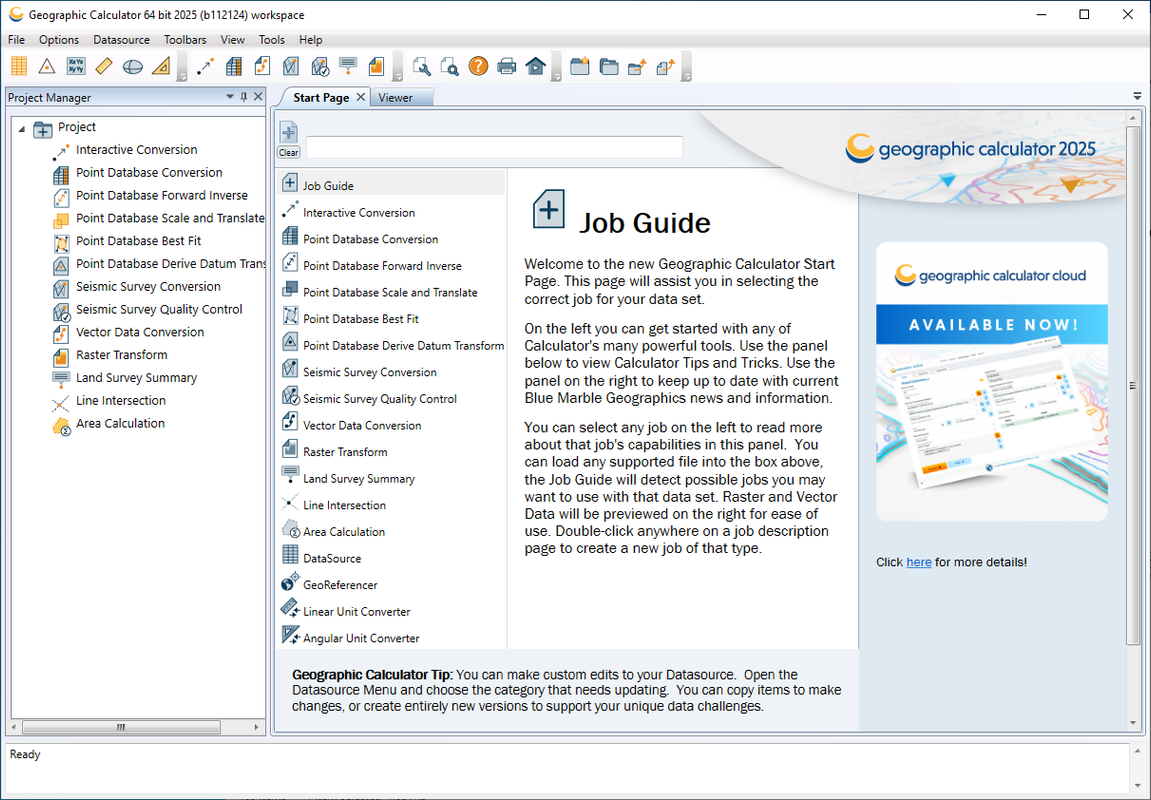
Task: Select Interactive Conversion in Project Manager tree
Action: click(x=137, y=150)
